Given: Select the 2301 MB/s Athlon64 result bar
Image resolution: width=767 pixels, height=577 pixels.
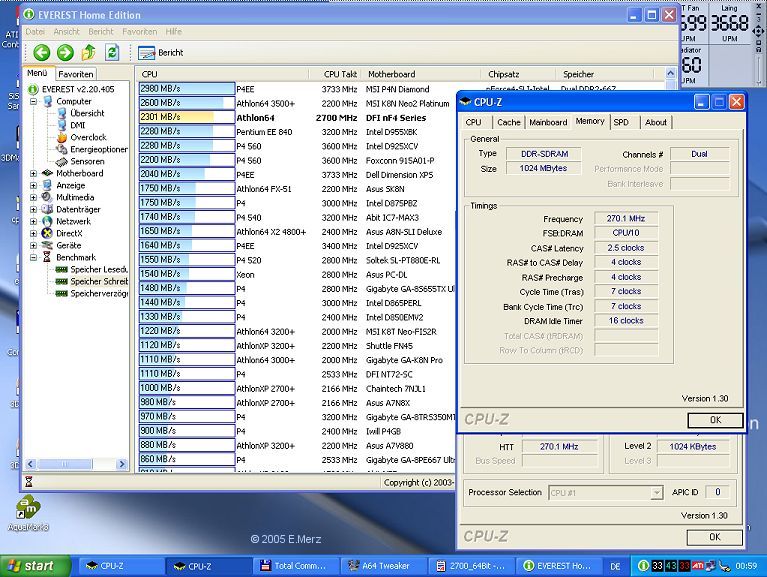Looking at the screenshot, I should 187,117.
